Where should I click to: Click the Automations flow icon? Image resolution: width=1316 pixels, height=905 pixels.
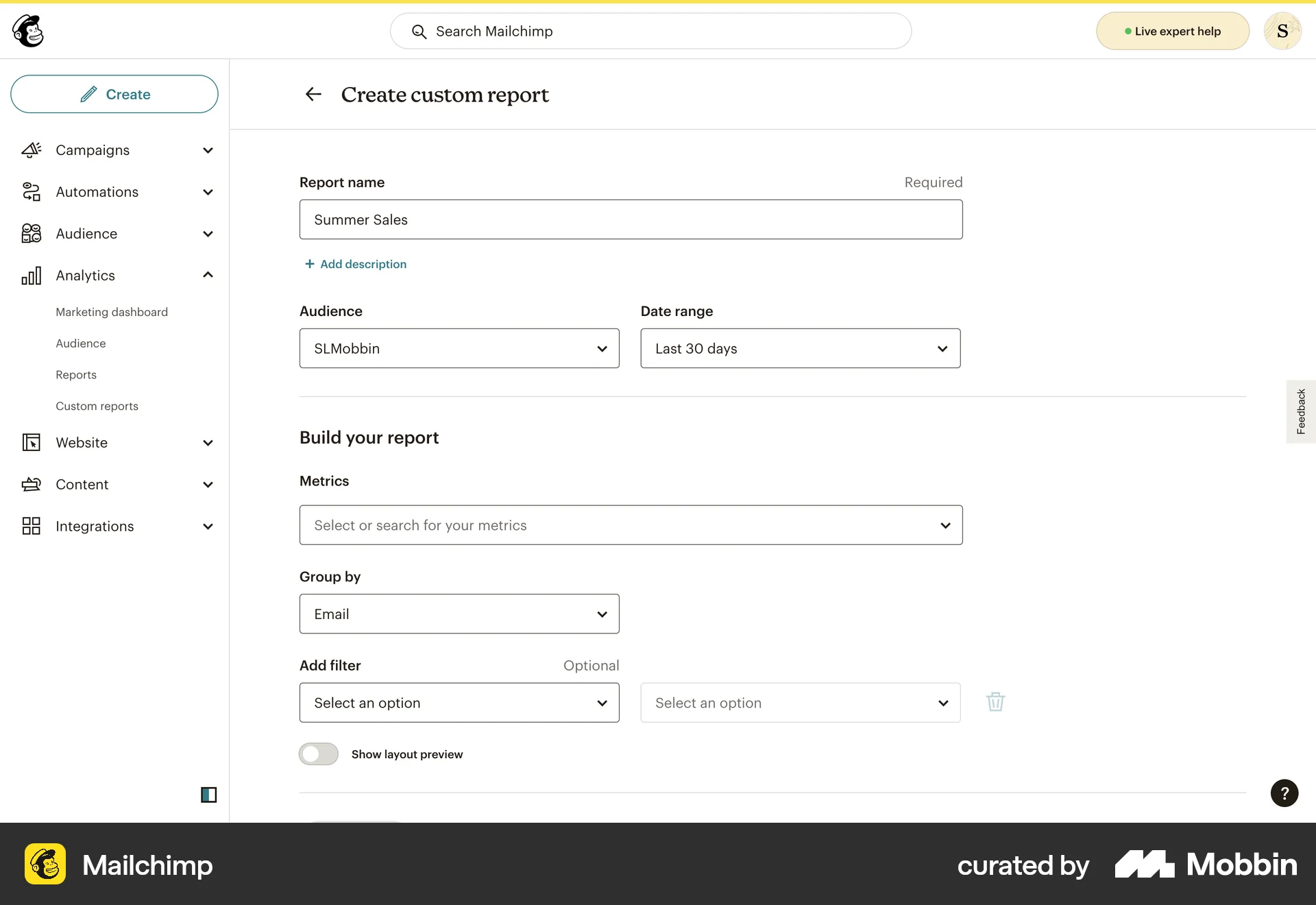pos(32,192)
